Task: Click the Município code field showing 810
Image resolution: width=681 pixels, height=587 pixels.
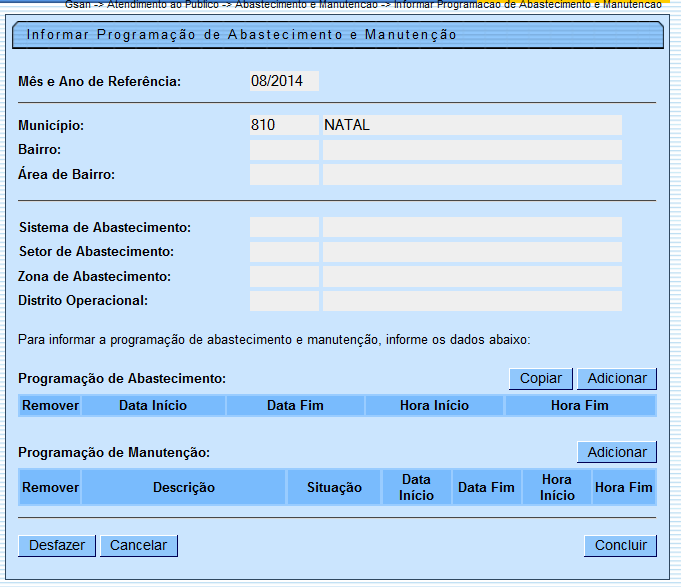Action: click(x=284, y=125)
